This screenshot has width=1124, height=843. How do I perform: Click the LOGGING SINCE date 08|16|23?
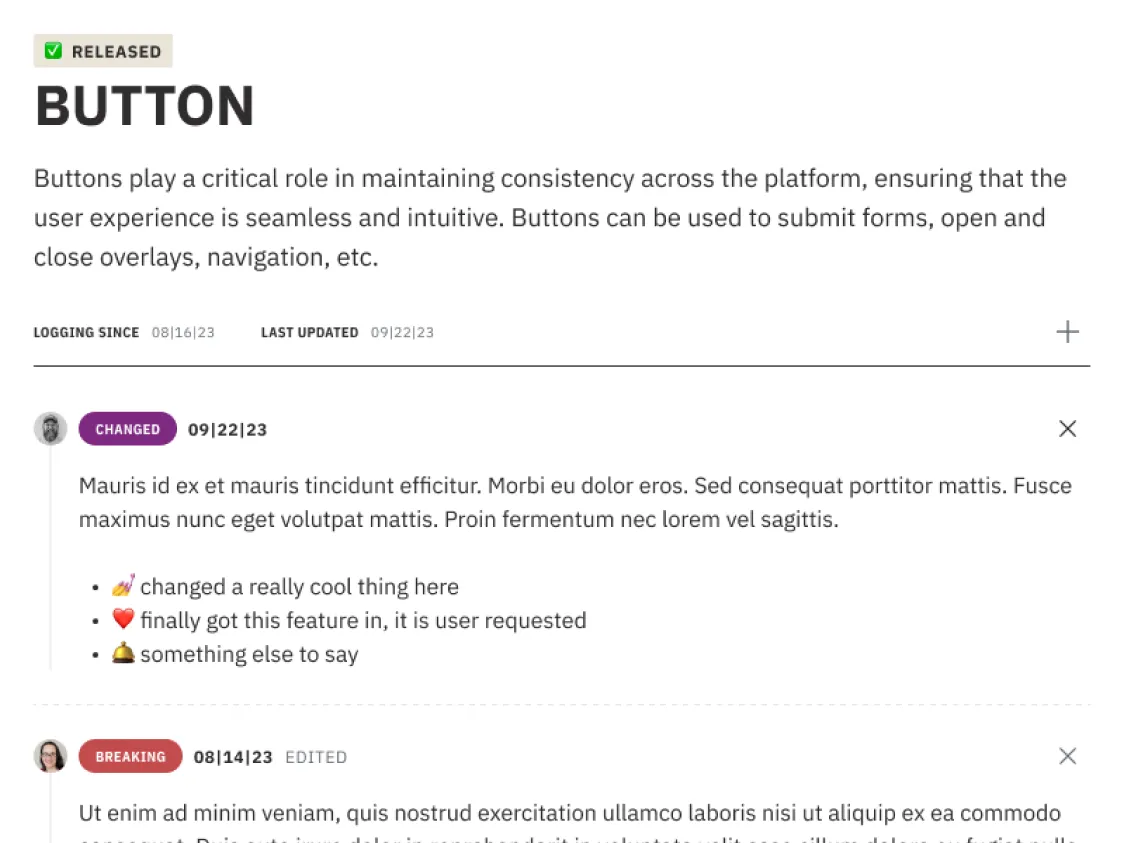coord(183,332)
